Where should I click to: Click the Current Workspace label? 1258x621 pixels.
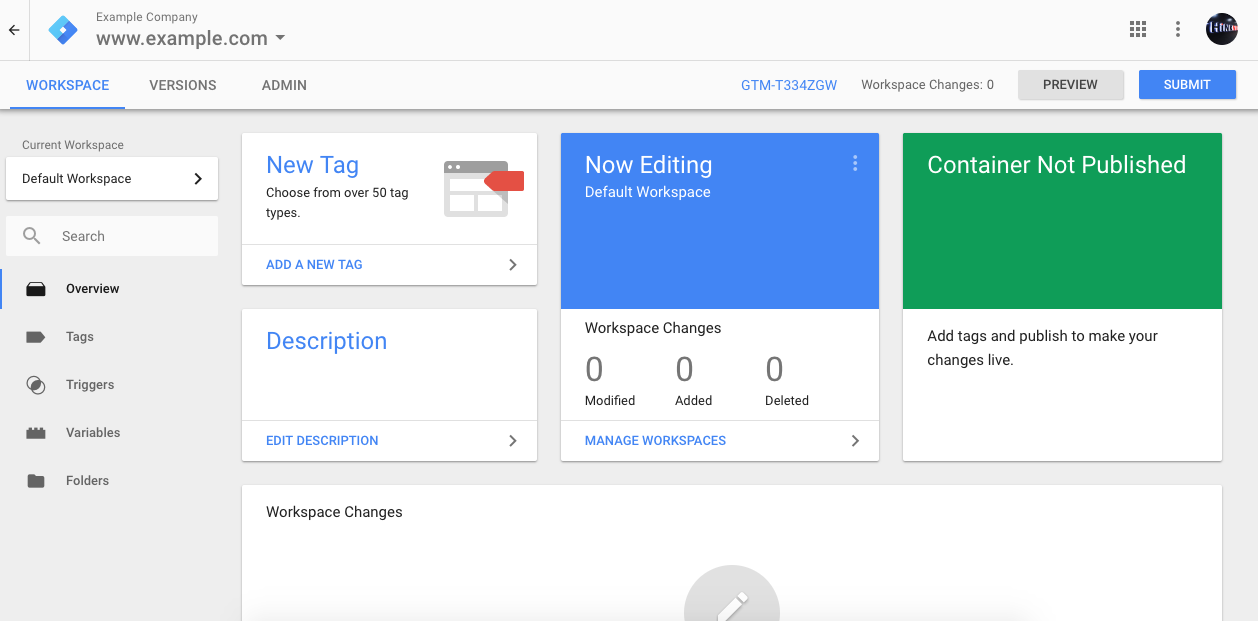73,145
